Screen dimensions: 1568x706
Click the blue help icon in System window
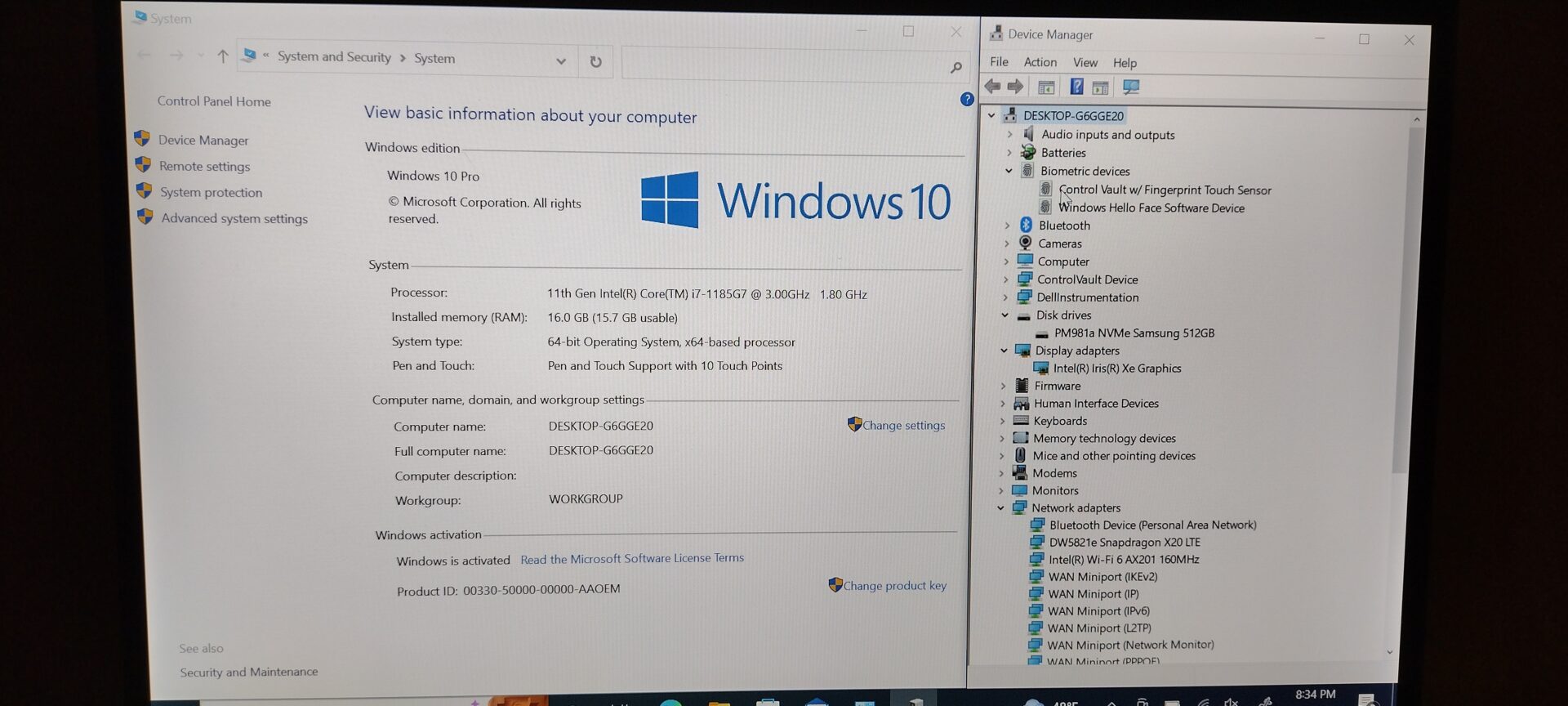[x=967, y=99]
